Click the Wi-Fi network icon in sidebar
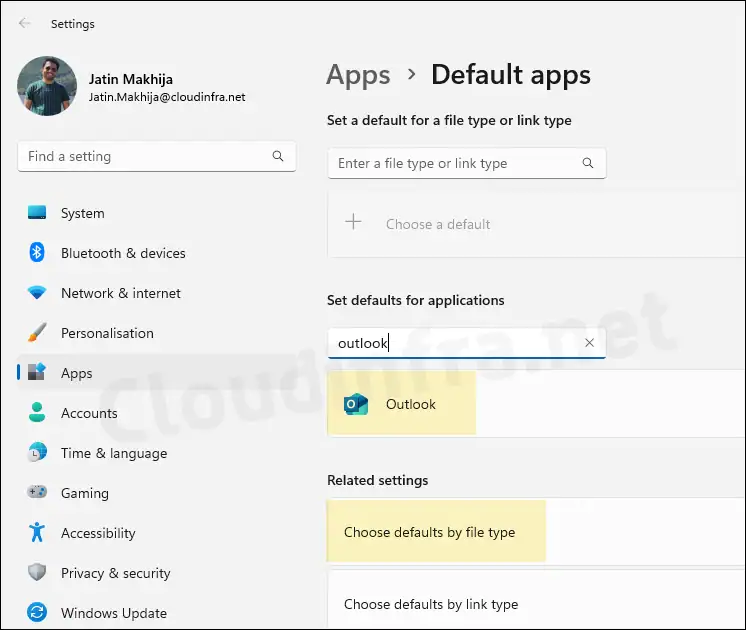 pyautogui.click(x=37, y=292)
